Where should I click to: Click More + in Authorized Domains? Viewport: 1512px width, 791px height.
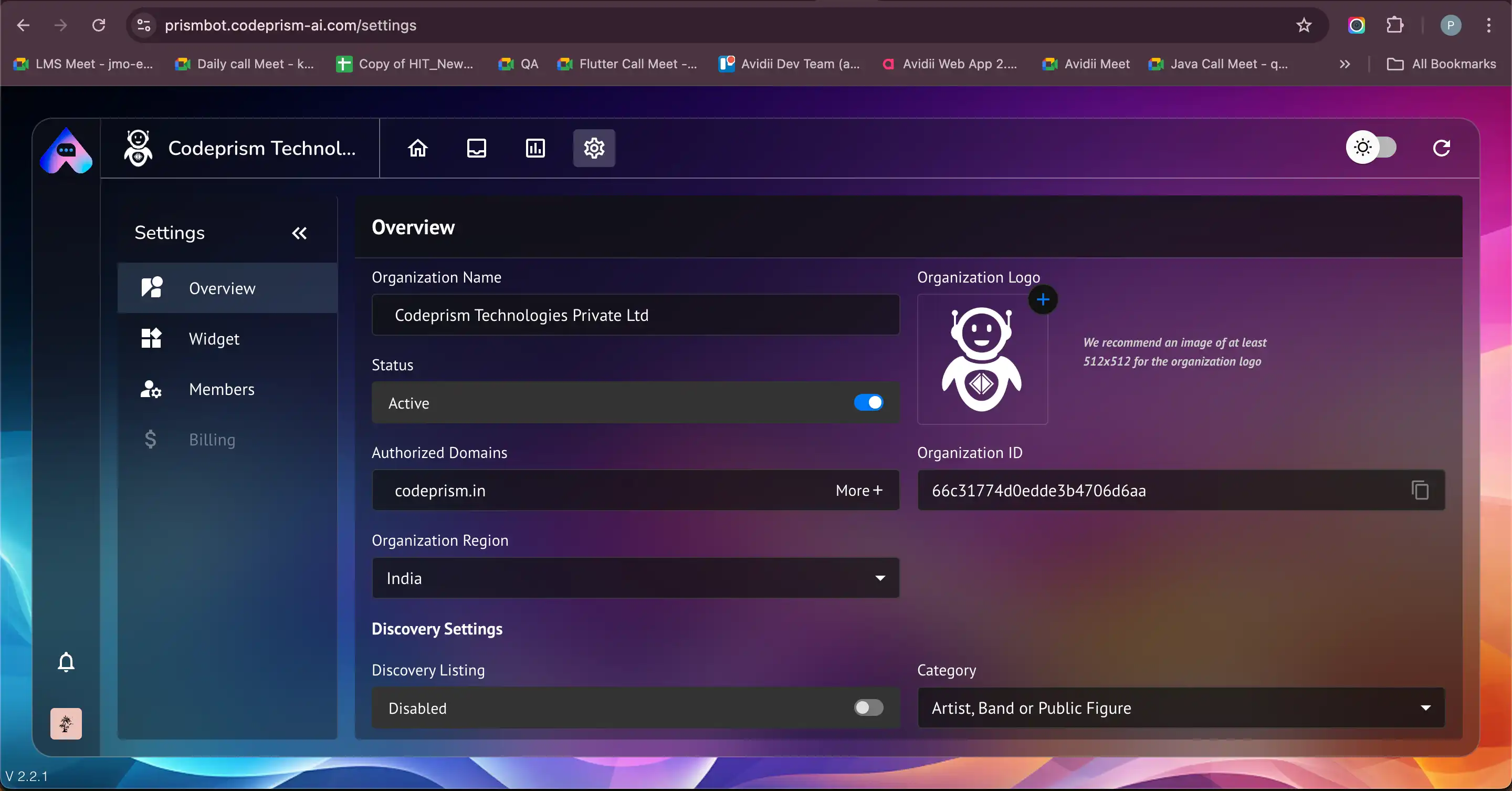[x=858, y=491]
